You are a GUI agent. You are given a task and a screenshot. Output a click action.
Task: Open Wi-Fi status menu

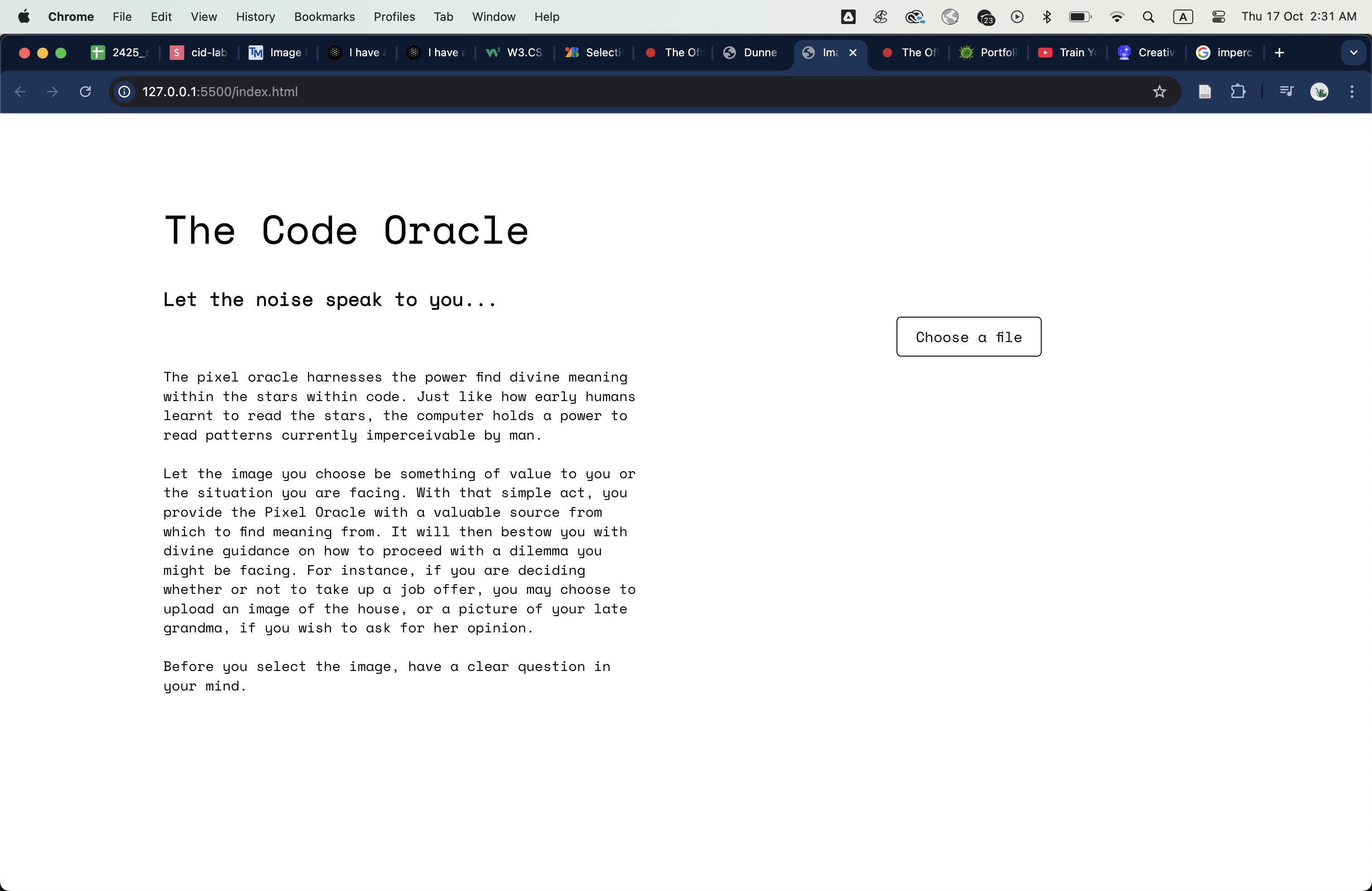pos(1117,17)
